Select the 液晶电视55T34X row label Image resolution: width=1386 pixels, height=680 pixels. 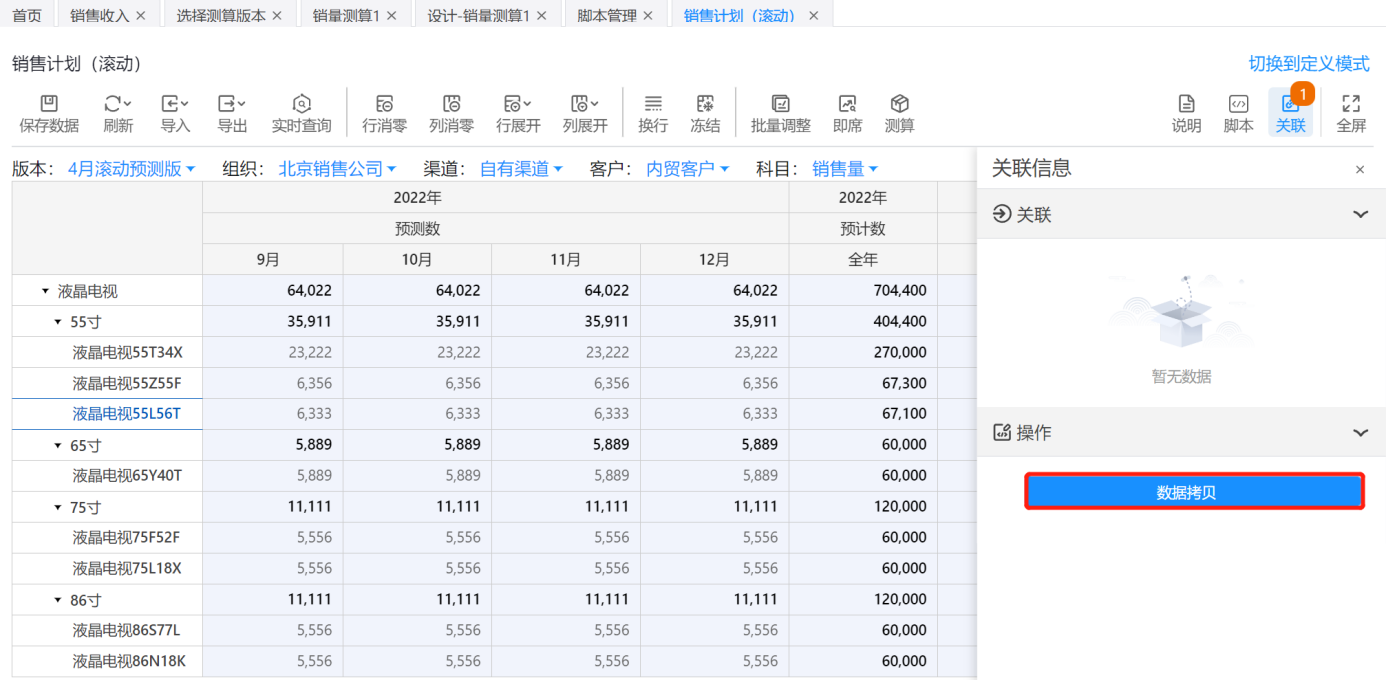[128, 352]
